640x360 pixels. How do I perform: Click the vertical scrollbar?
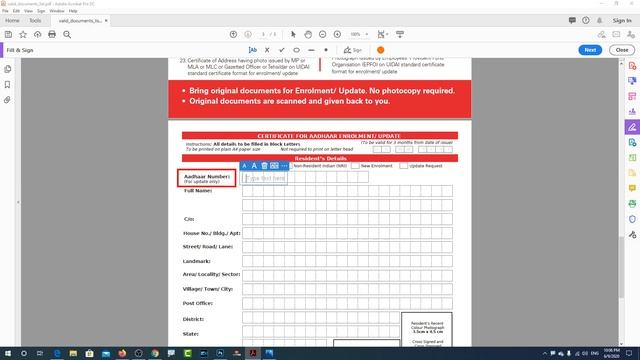pos(622,267)
